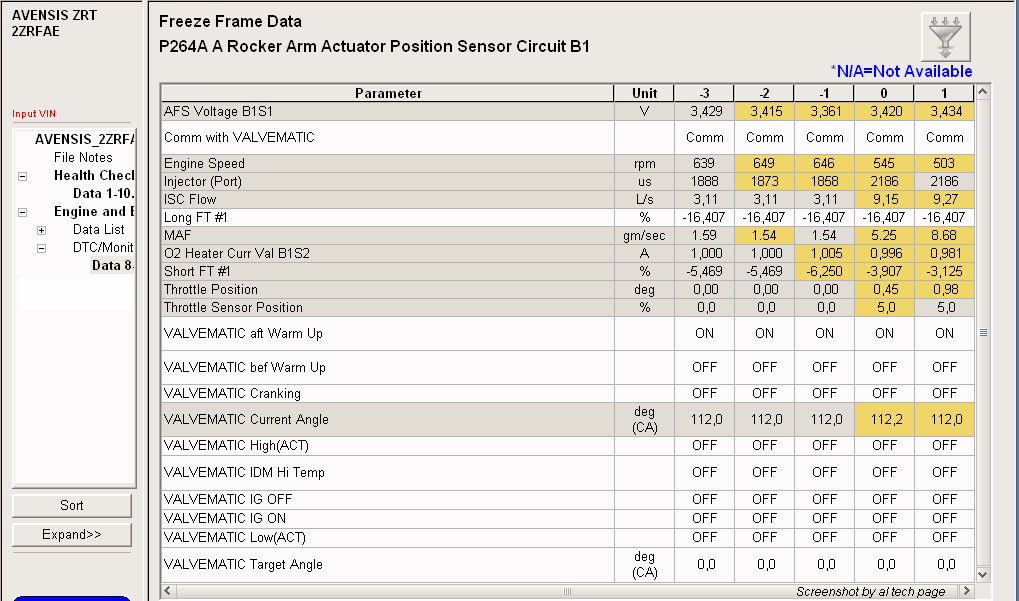Viewport: 1019px width, 601px height.
Task: Click the Unit column header
Action: (x=645, y=93)
